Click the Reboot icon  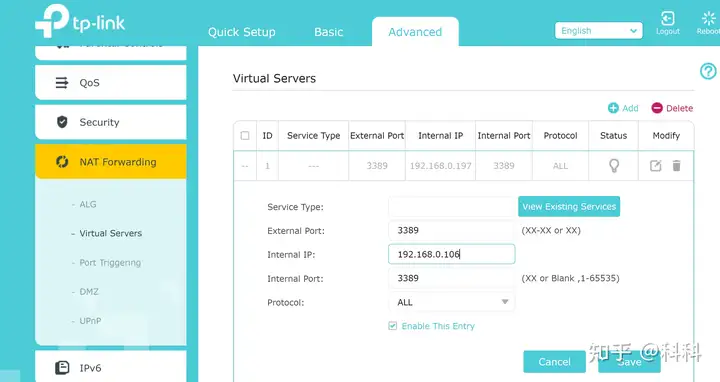(x=709, y=18)
